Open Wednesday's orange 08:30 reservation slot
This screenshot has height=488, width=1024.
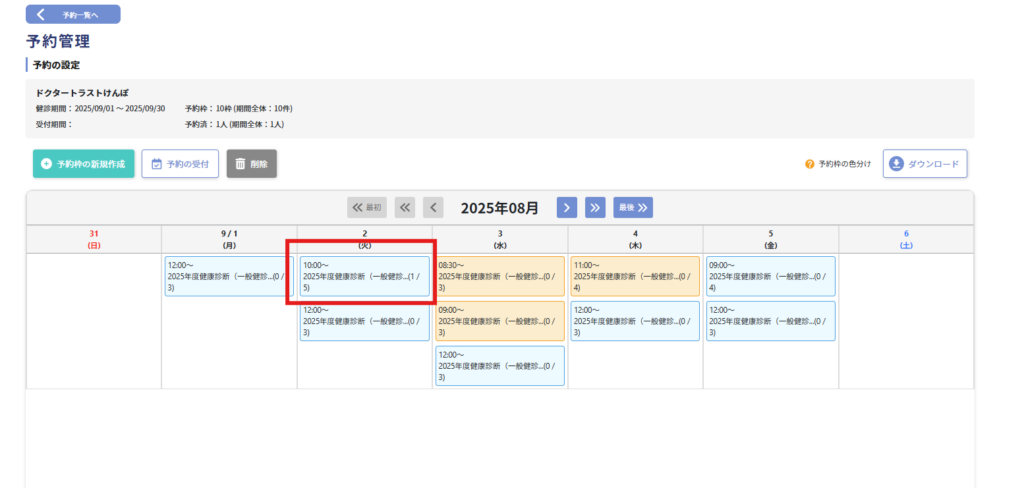click(500, 276)
